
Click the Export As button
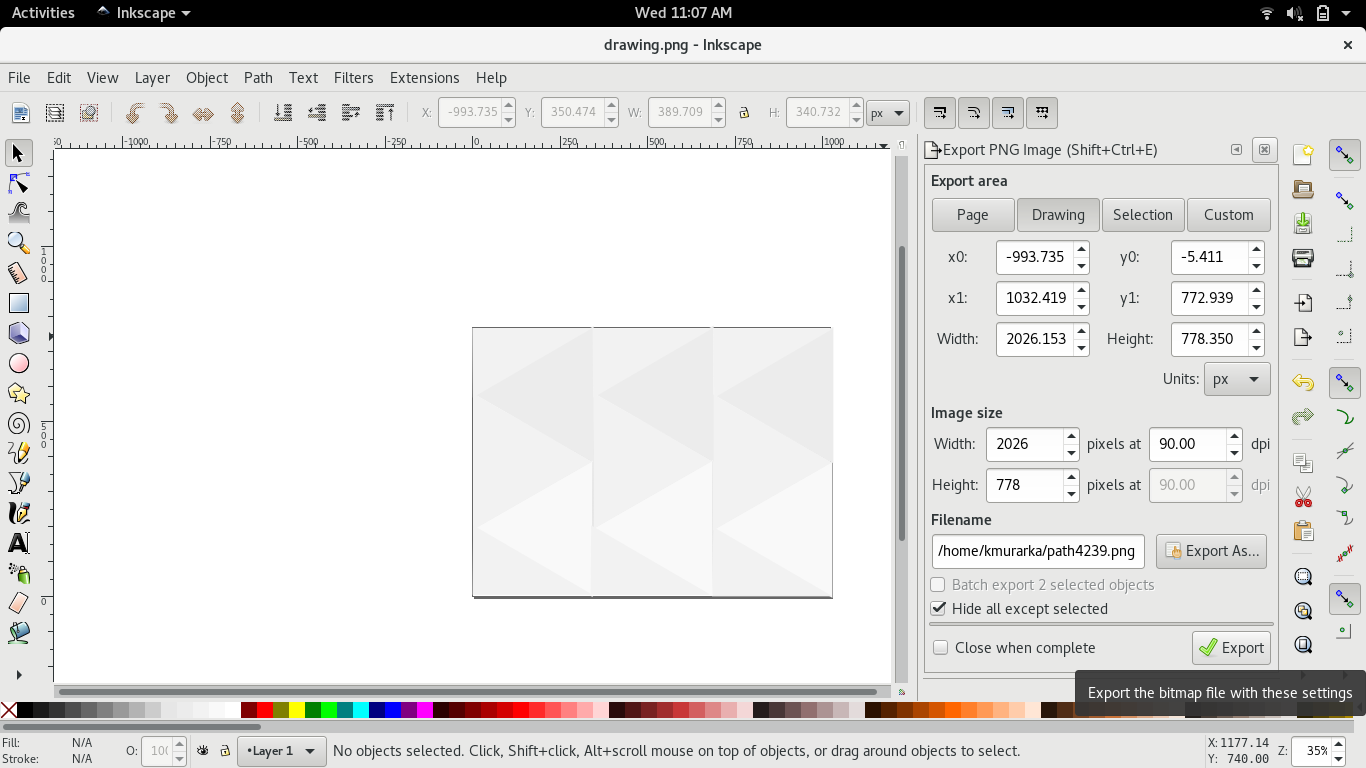tap(1211, 551)
